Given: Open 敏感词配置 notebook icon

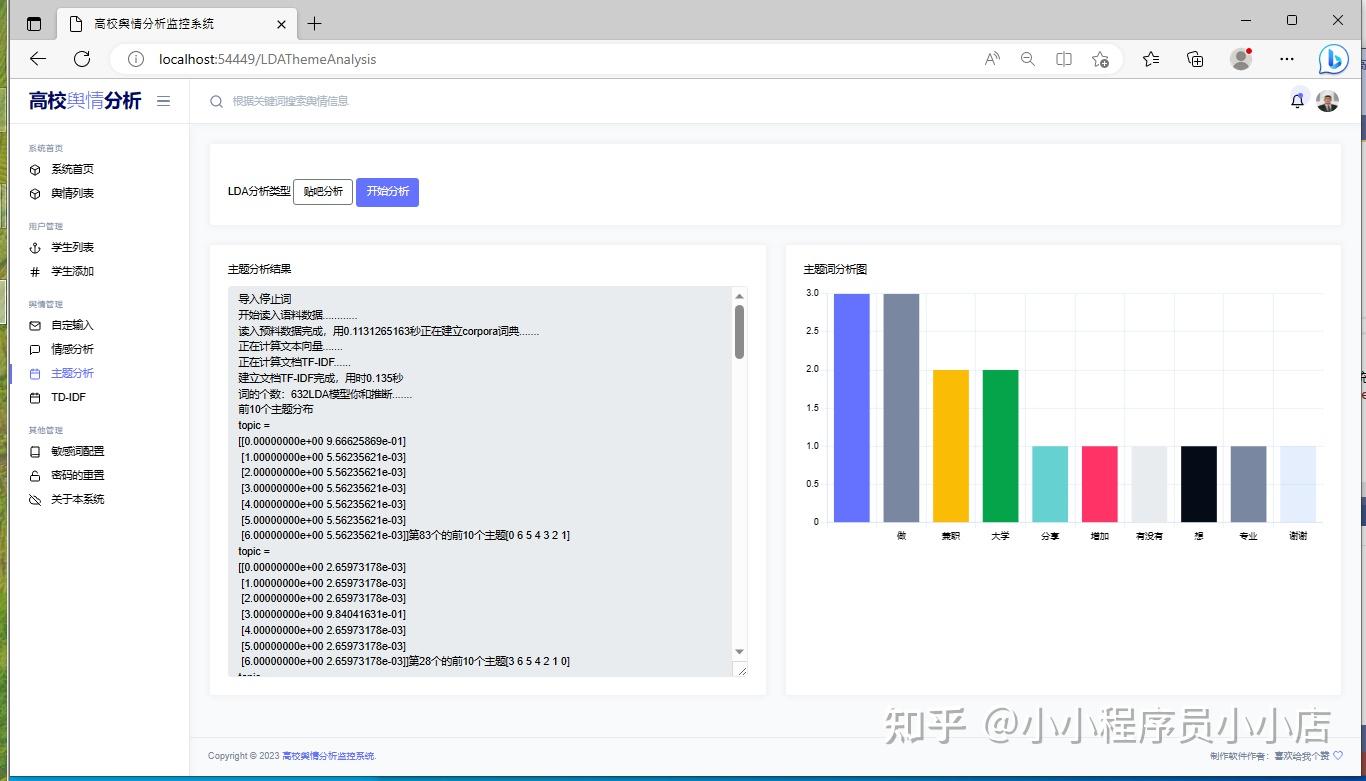Looking at the screenshot, I should click(x=35, y=451).
